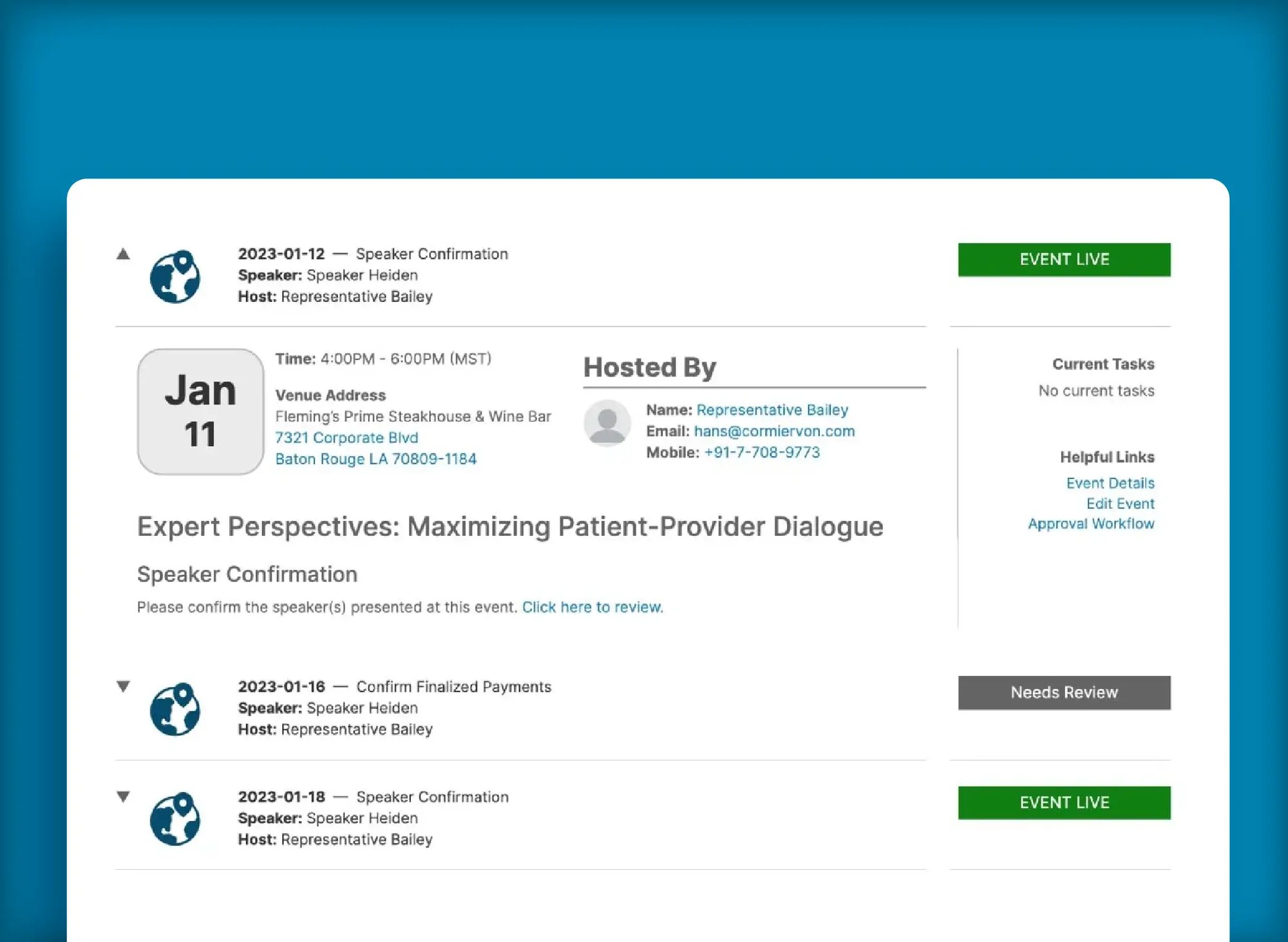Click globe icon for 2023-01-12 event

click(175, 277)
